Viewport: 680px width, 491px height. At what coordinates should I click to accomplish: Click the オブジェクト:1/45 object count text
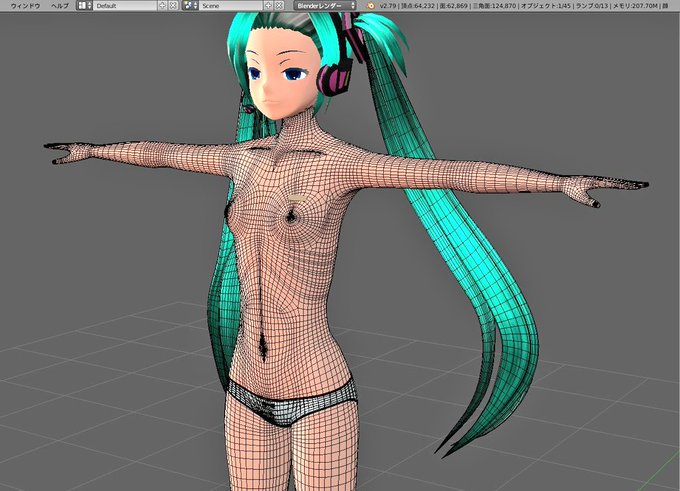pyautogui.click(x=546, y=6)
